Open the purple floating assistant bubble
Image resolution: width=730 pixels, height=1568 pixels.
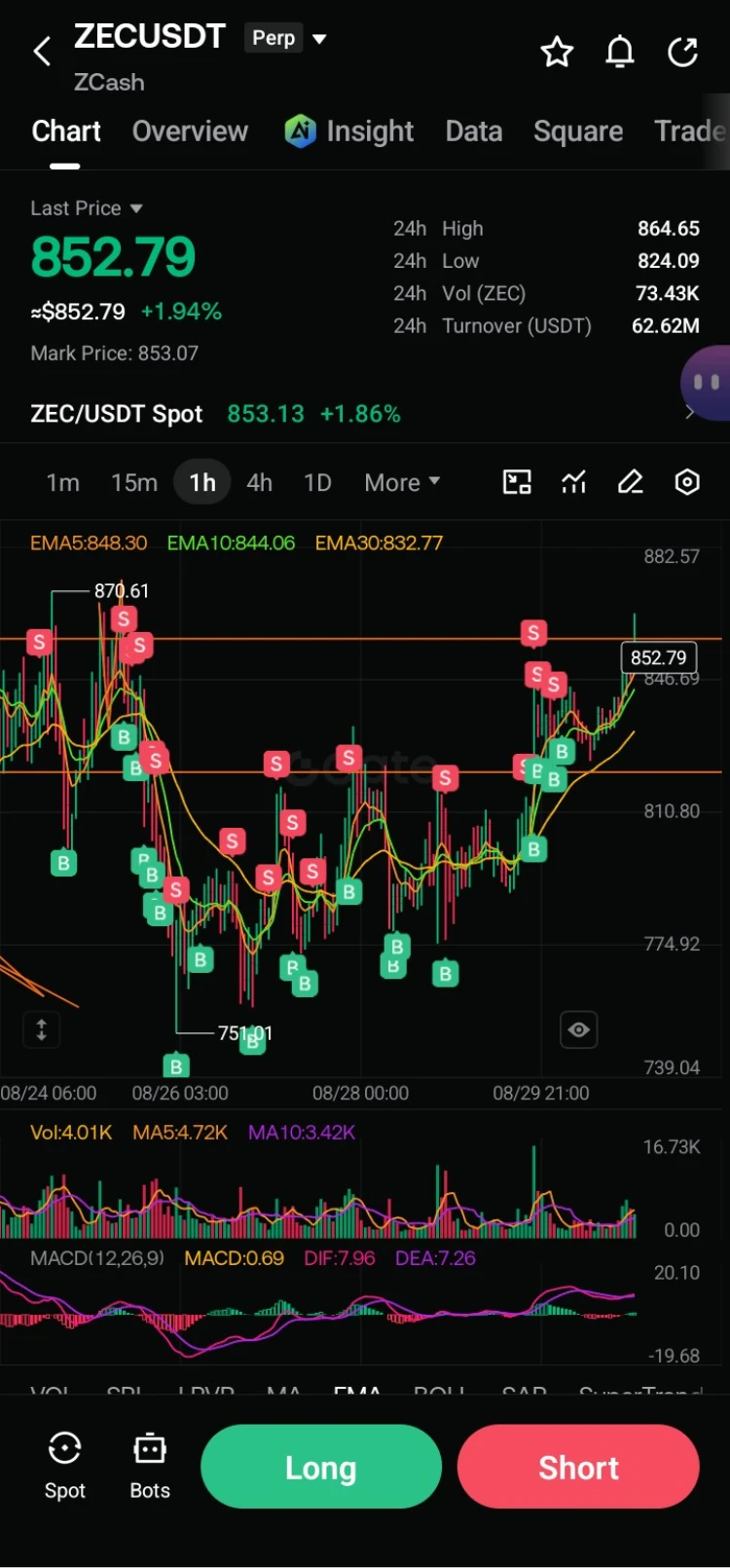707,383
